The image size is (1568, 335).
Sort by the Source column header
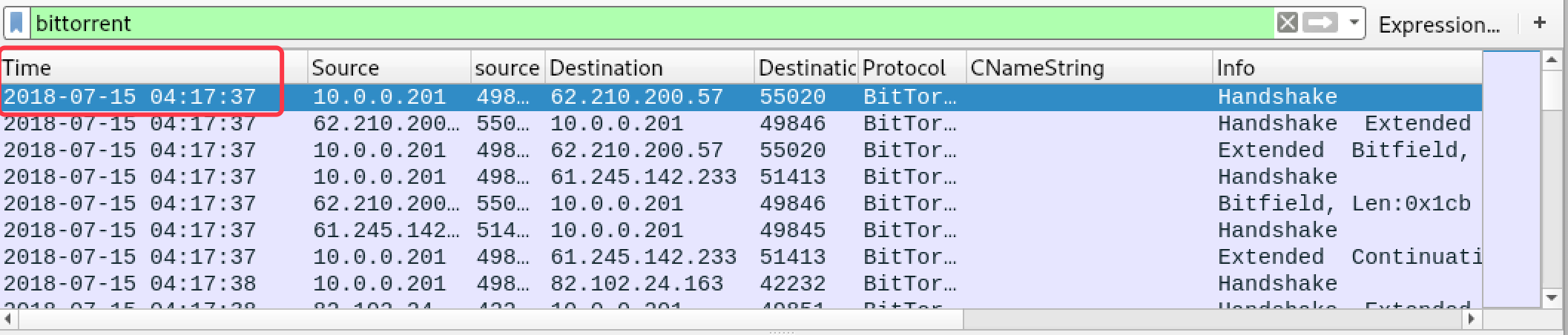[389, 67]
